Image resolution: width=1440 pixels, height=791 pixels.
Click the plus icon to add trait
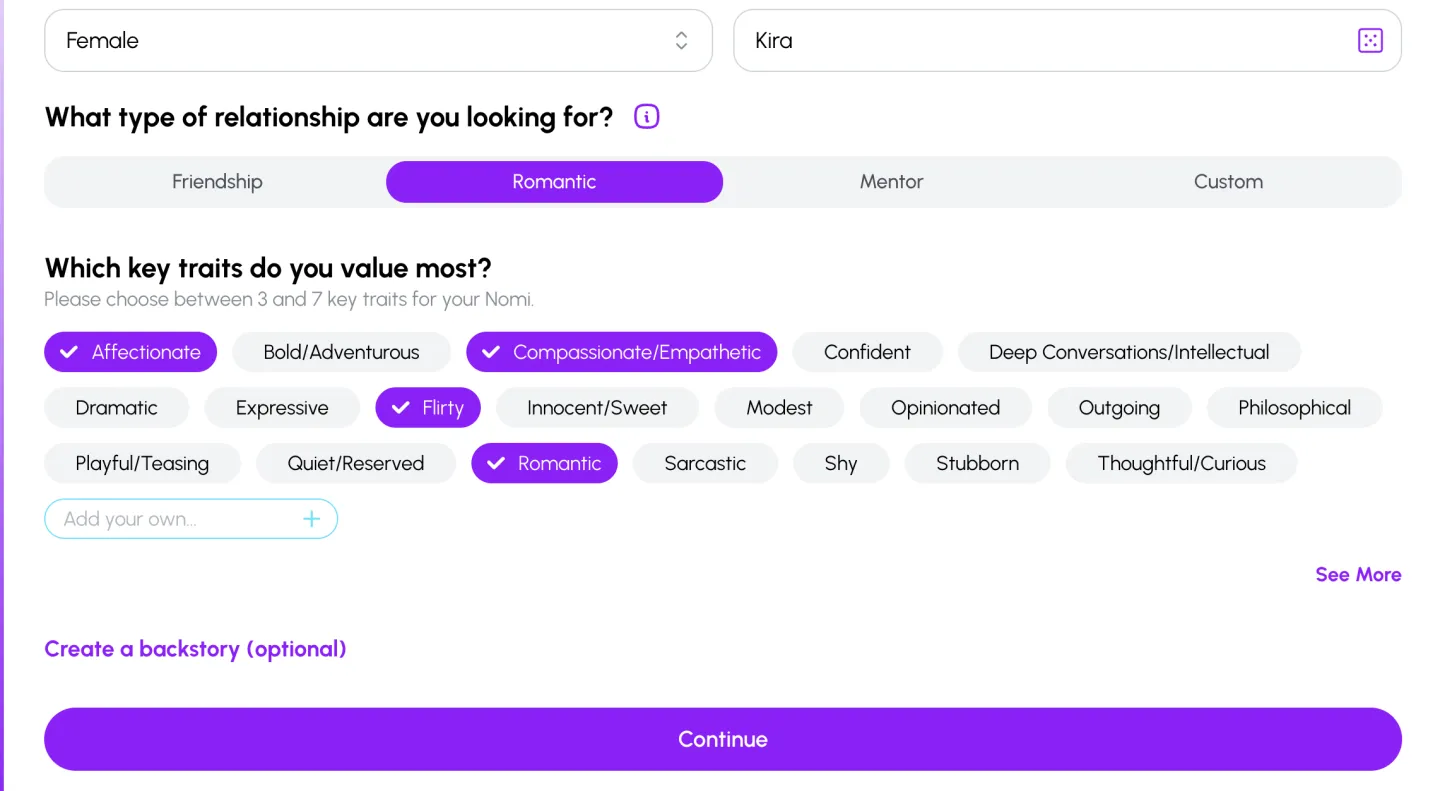(312, 519)
